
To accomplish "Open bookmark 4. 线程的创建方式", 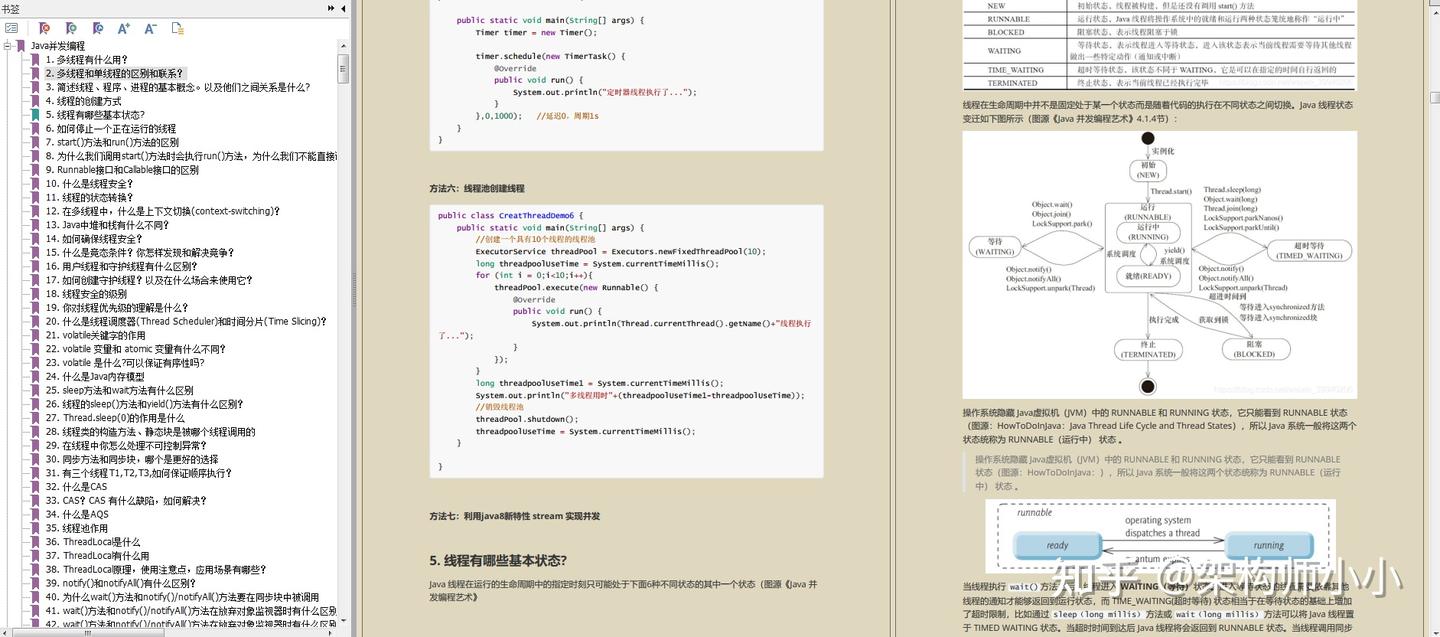I will [83, 101].
